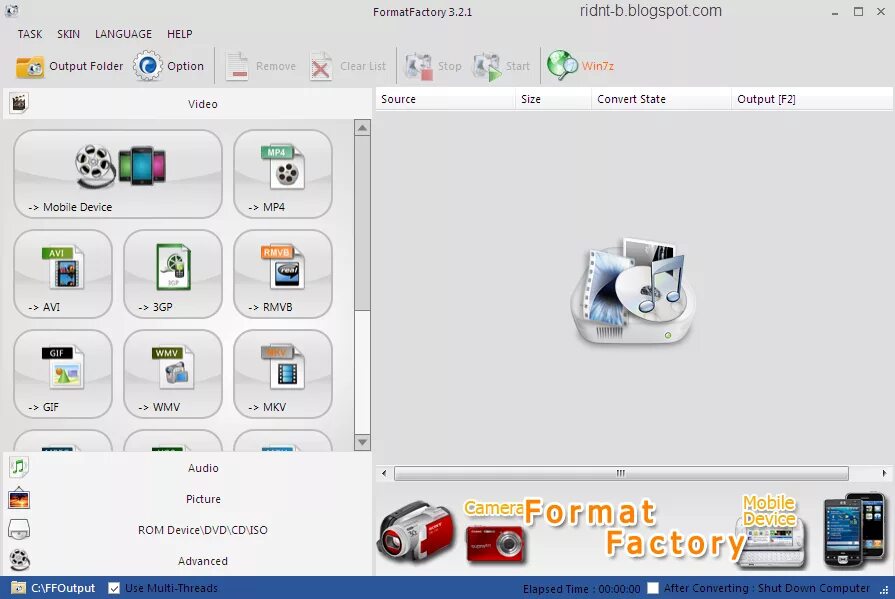Click the format list scroll up arrow
This screenshot has height=599, width=895.
click(x=362, y=128)
